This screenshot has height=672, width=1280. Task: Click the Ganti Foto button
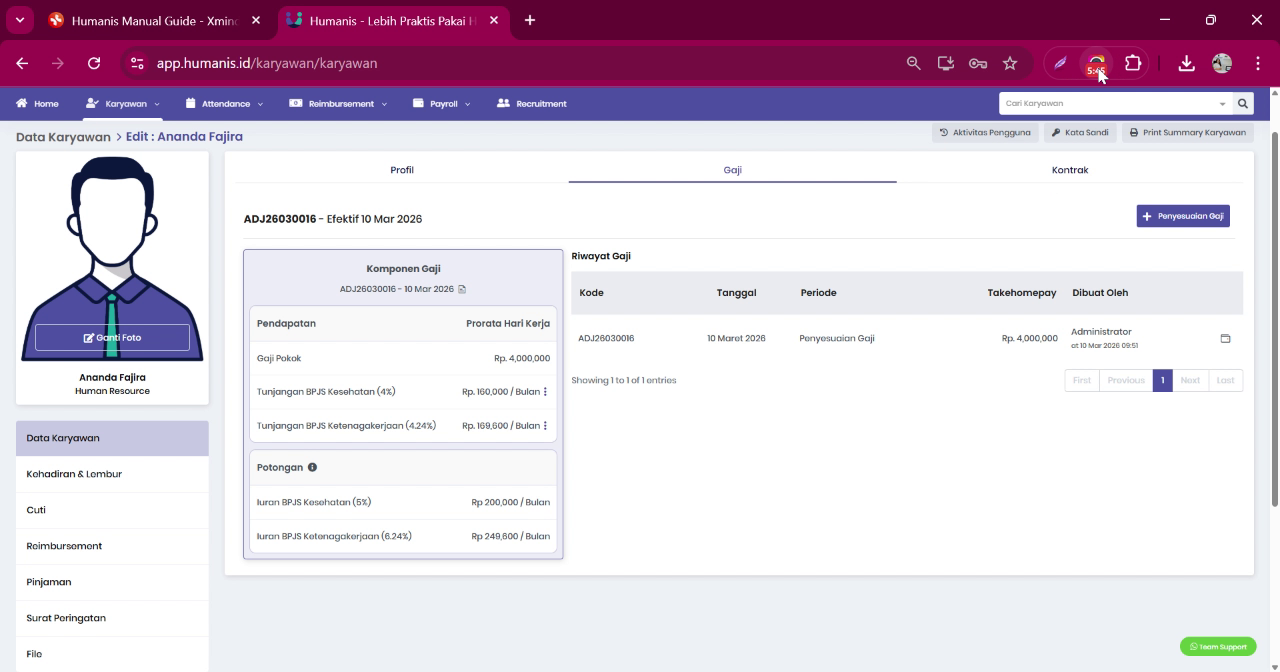tap(112, 338)
